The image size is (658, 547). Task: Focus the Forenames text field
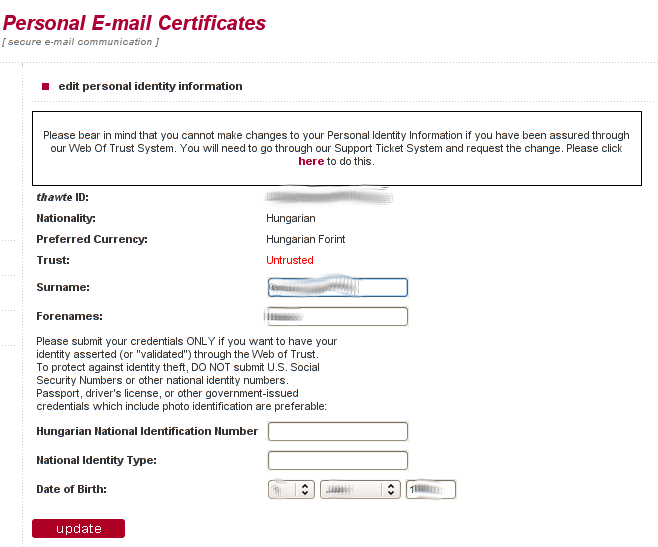click(x=338, y=317)
